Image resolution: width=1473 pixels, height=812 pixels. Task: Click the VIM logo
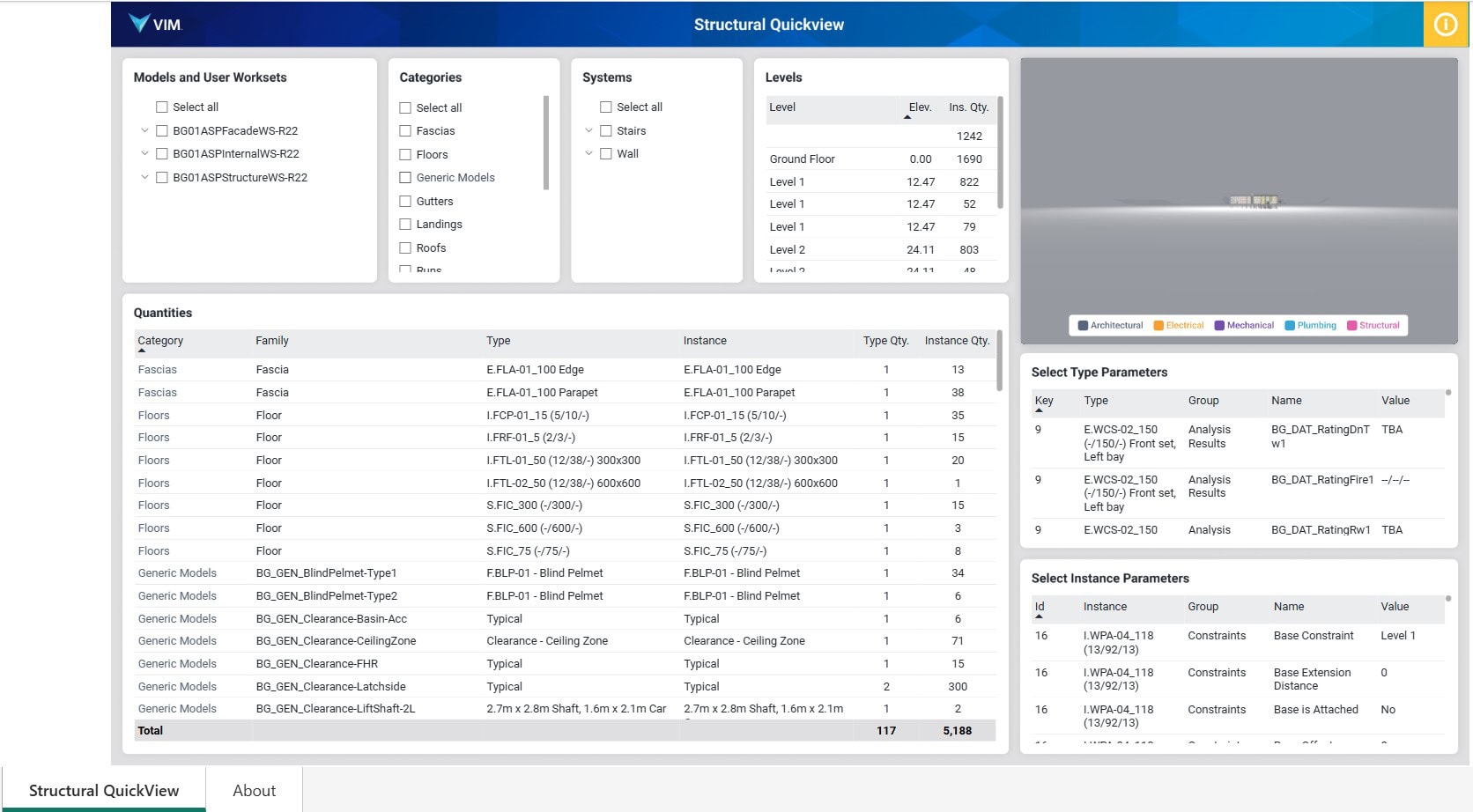[x=155, y=24]
